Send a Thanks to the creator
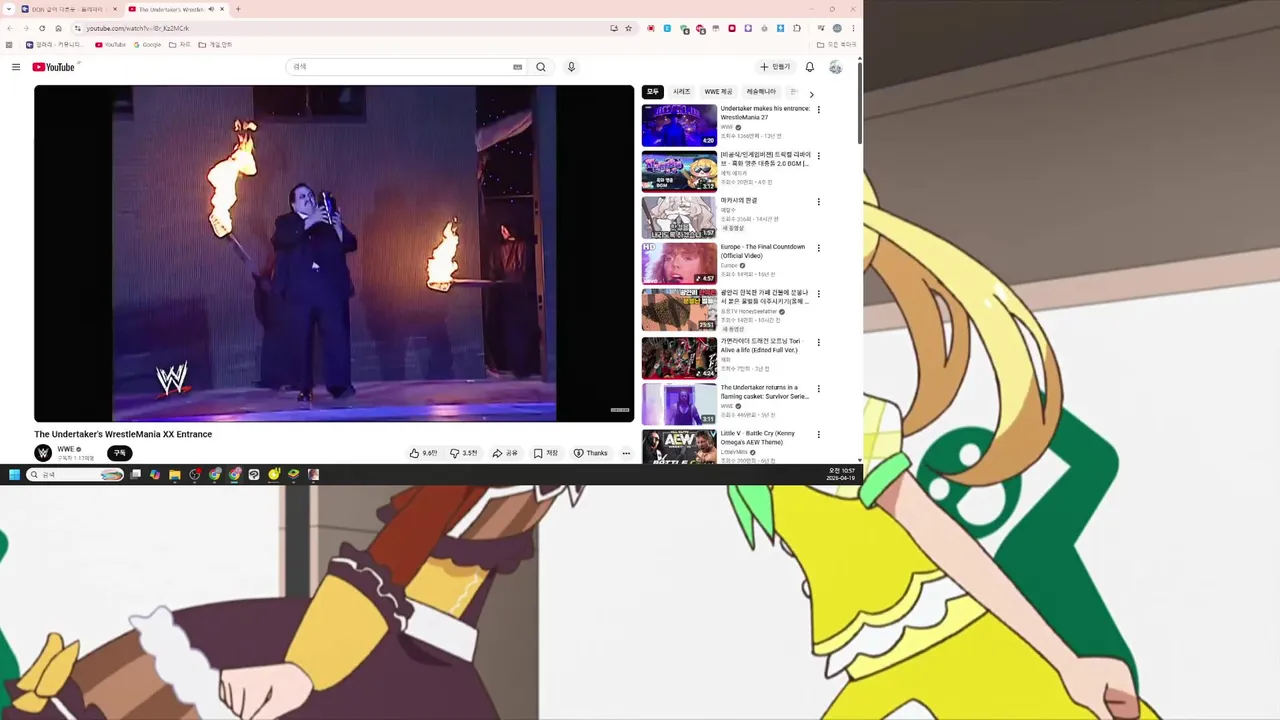Screen dimensions: 1280x720 [591, 453]
